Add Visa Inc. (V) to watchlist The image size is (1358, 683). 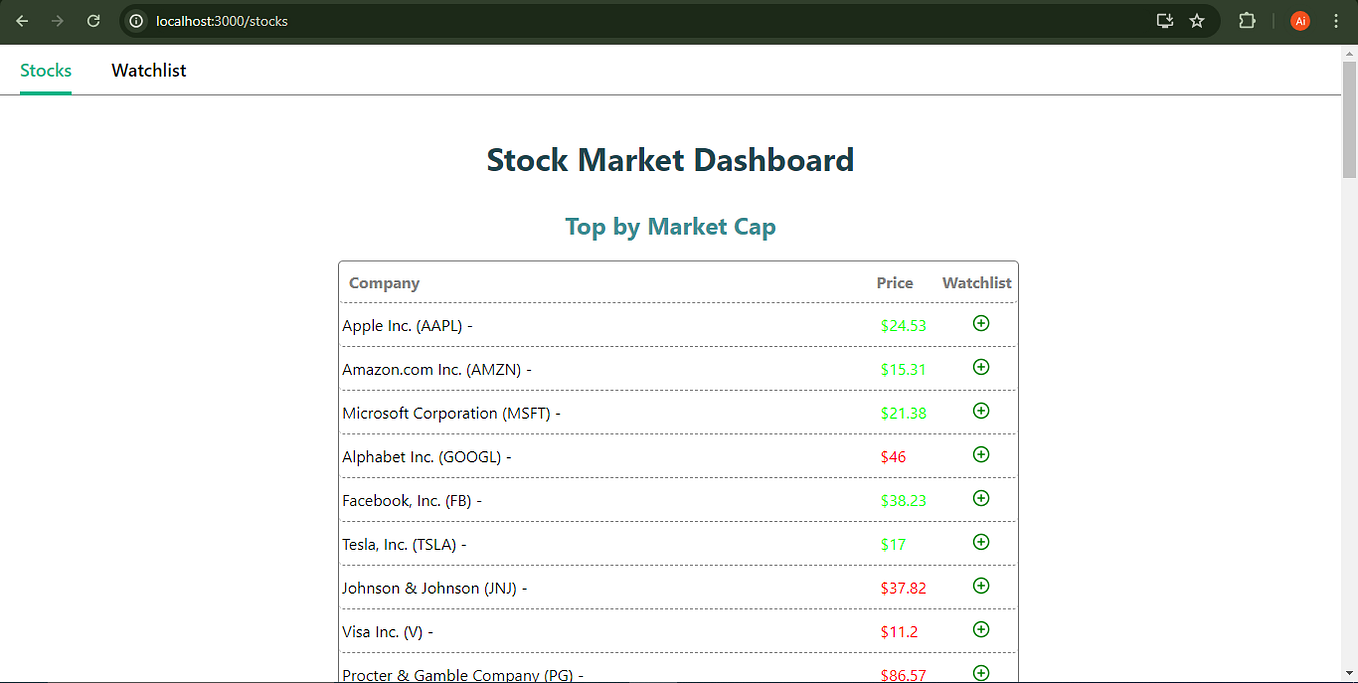[981, 629]
